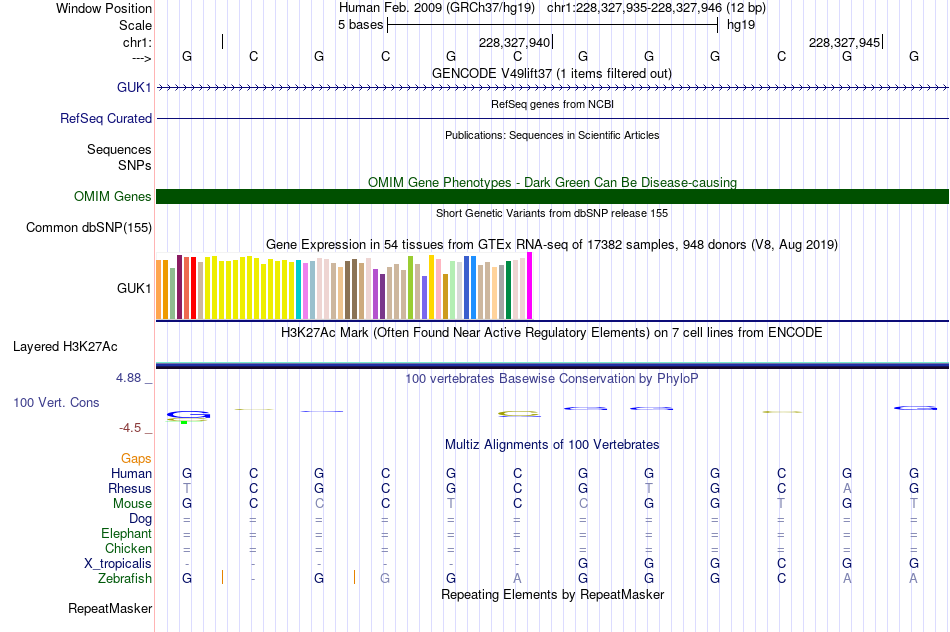Click the Zebrafish species label

click(125, 578)
